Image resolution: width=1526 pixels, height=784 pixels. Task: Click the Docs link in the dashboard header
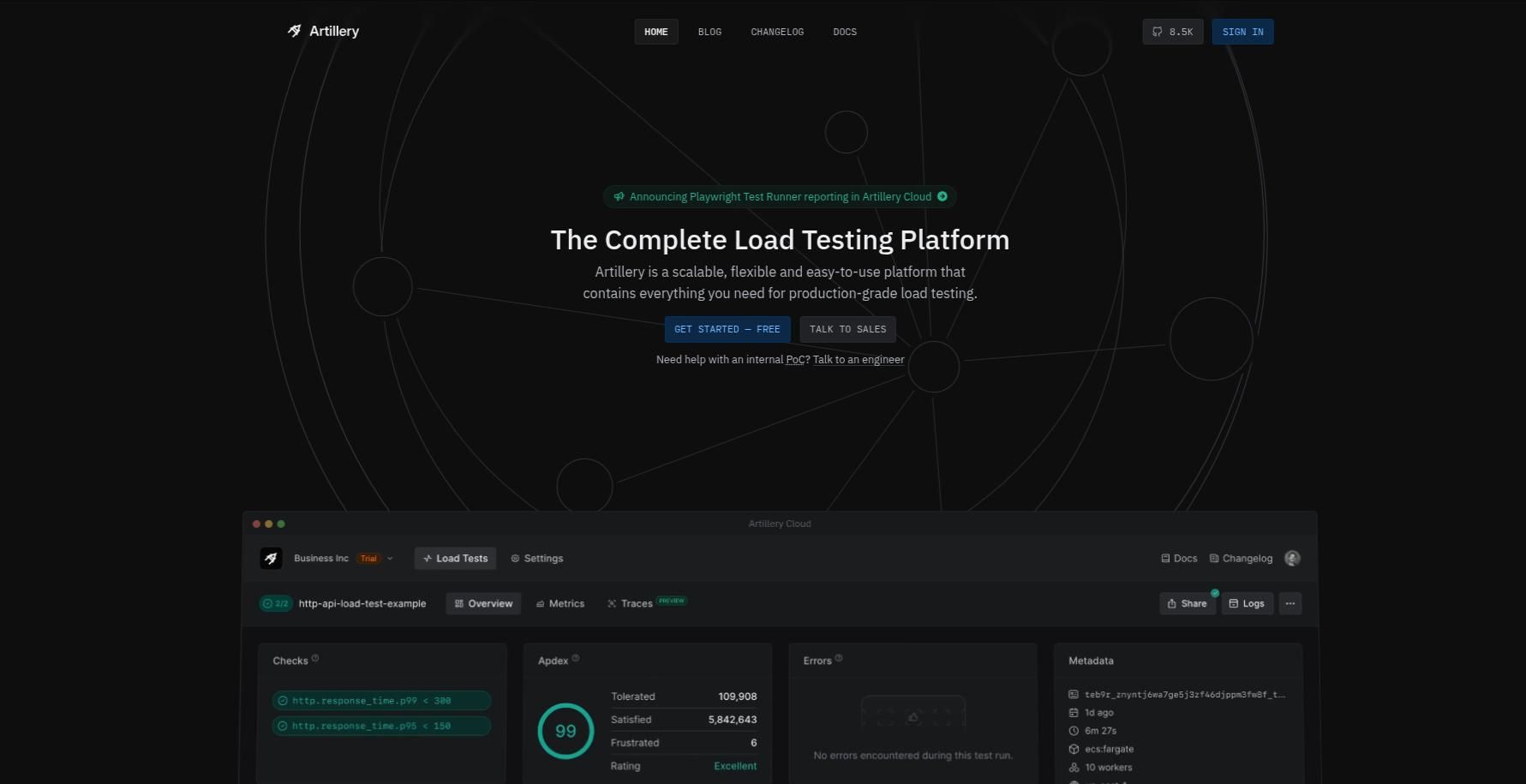(1179, 558)
